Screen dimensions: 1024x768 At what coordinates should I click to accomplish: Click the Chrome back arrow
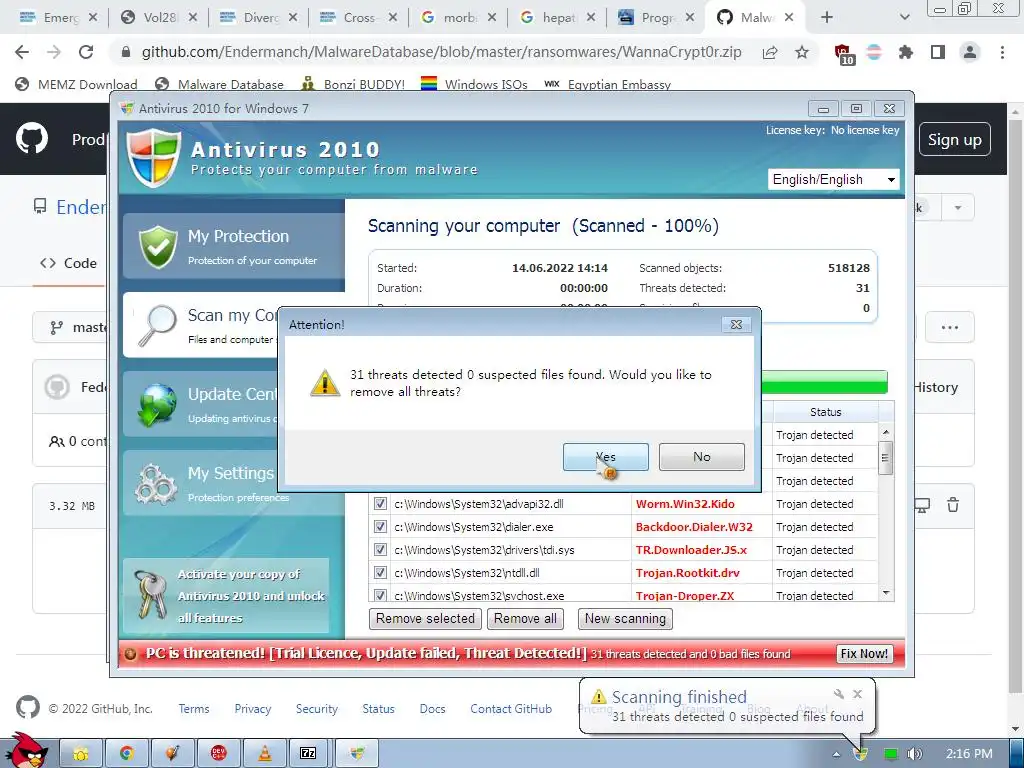pos(22,52)
